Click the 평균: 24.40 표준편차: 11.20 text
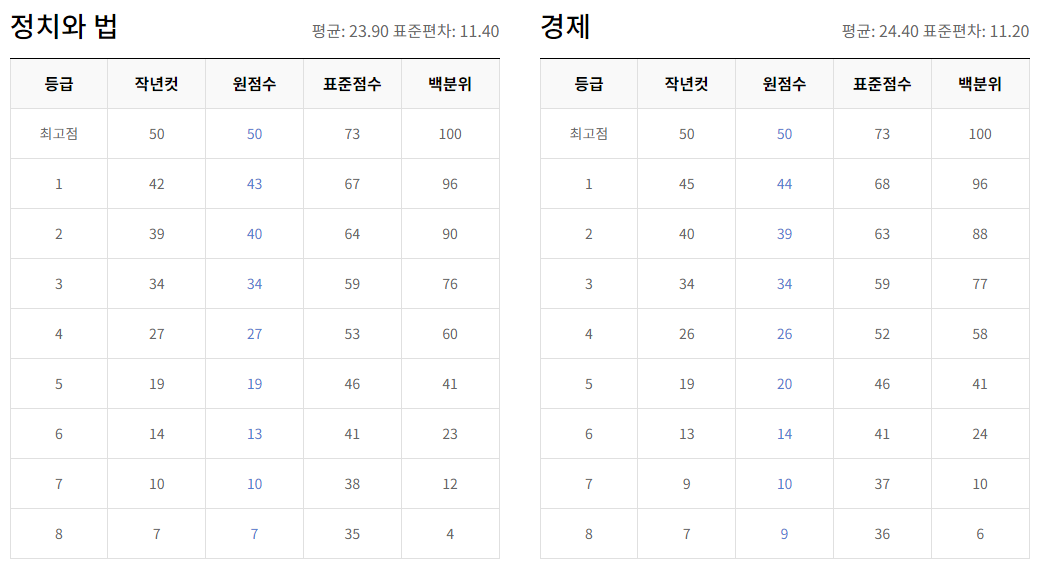The image size is (1038, 571). pyautogui.click(x=935, y=31)
